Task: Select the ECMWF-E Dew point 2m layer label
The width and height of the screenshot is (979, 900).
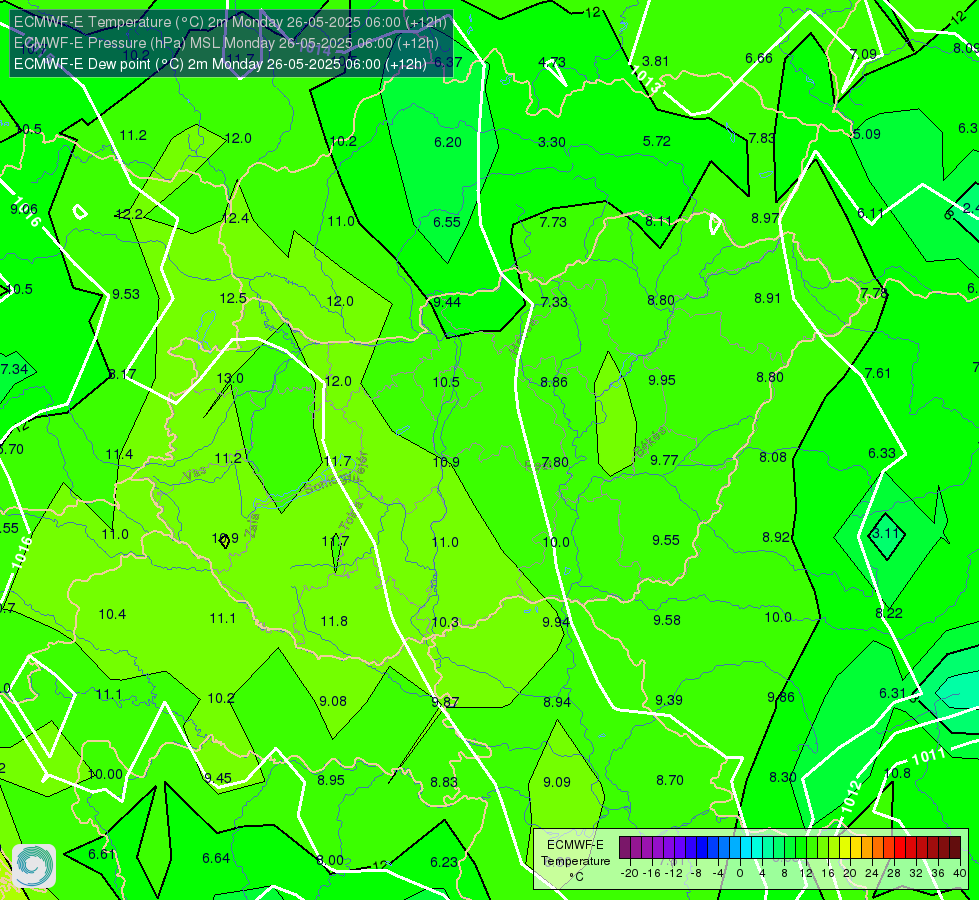Action: (x=220, y=64)
